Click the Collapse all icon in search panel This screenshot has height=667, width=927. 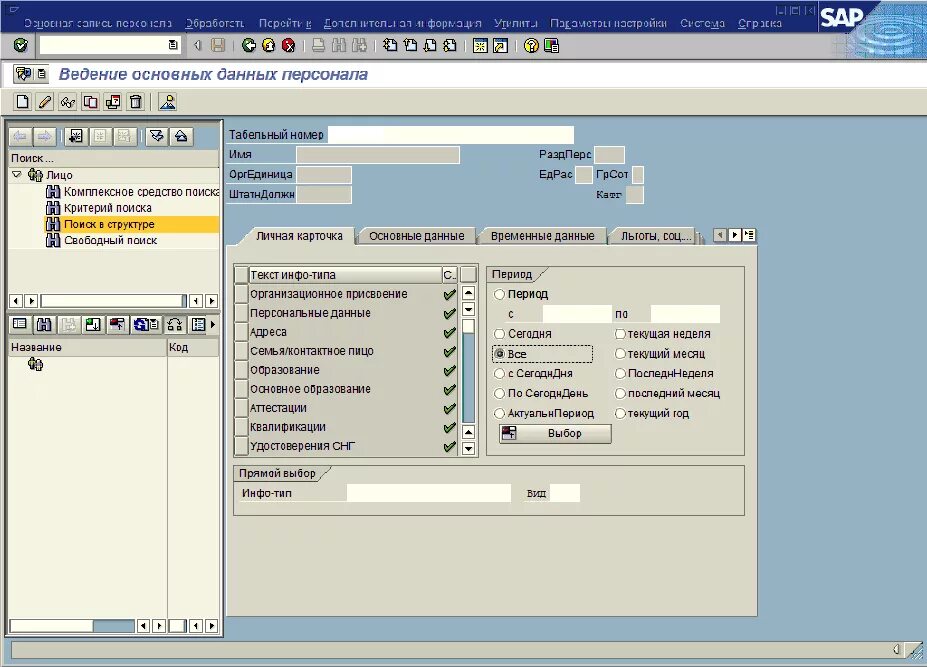click(181, 137)
